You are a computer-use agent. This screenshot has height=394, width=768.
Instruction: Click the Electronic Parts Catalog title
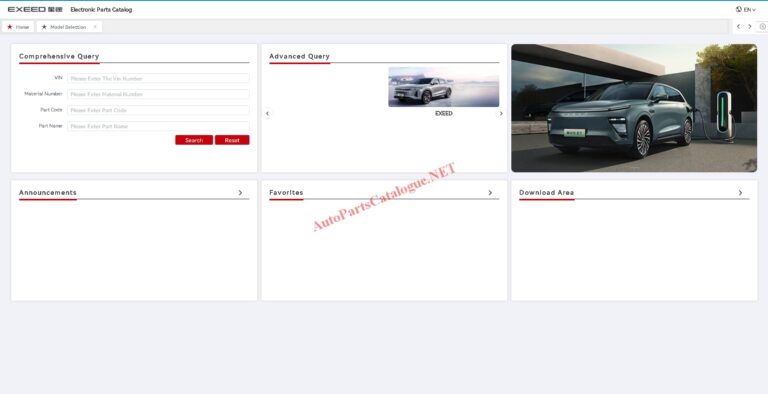coord(101,9)
